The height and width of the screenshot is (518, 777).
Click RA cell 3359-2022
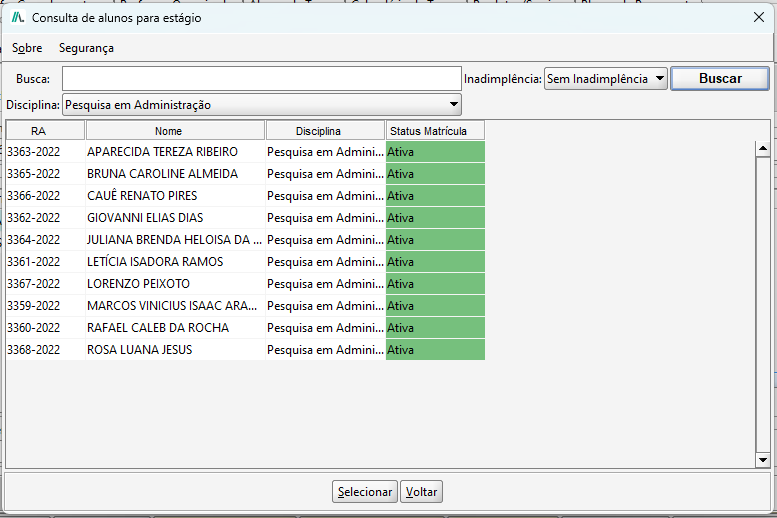(46, 306)
